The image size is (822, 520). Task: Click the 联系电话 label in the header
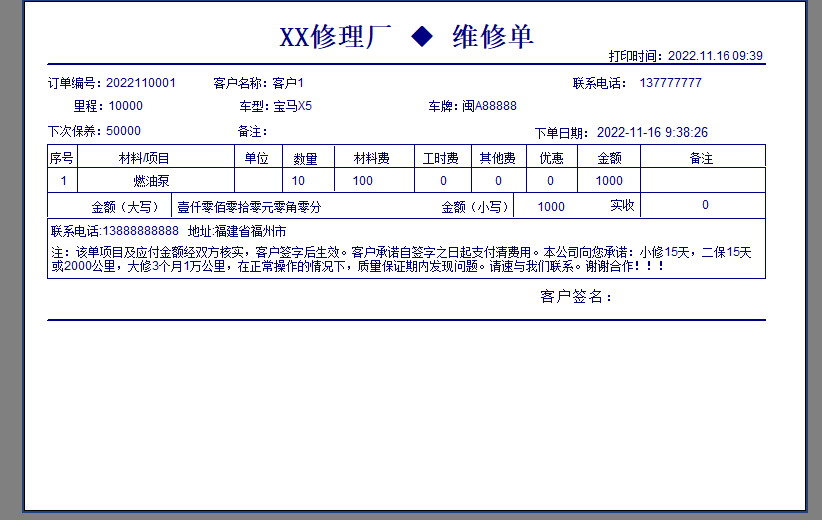(x=597, y=83)
